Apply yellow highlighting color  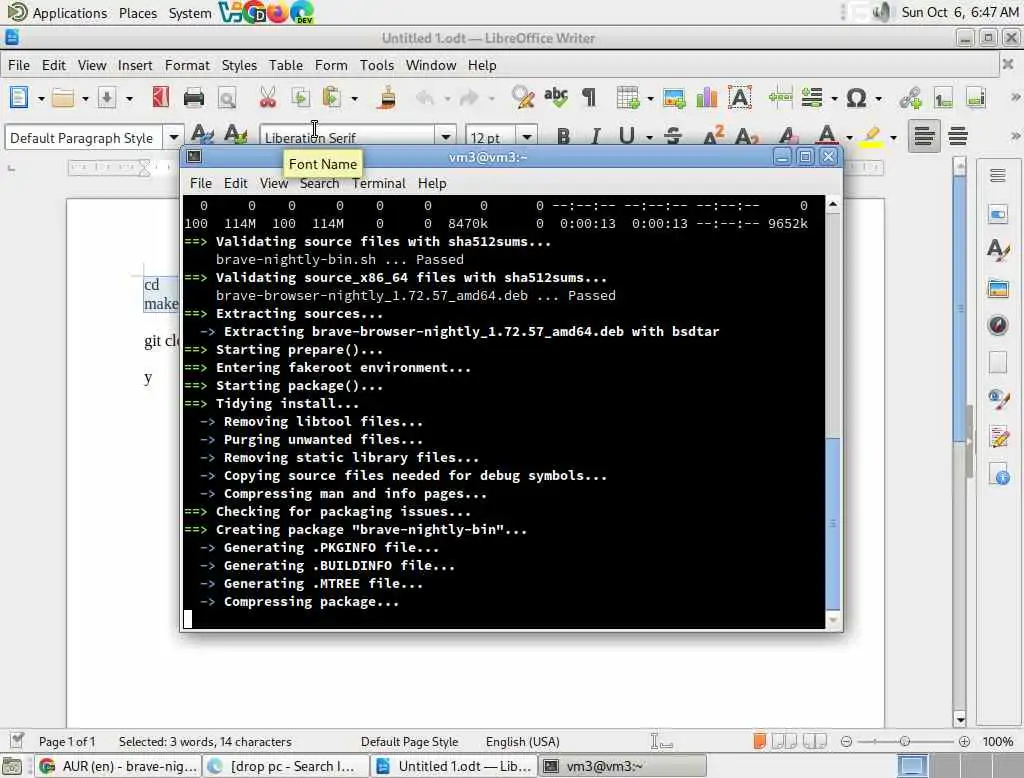pos(871,137)
